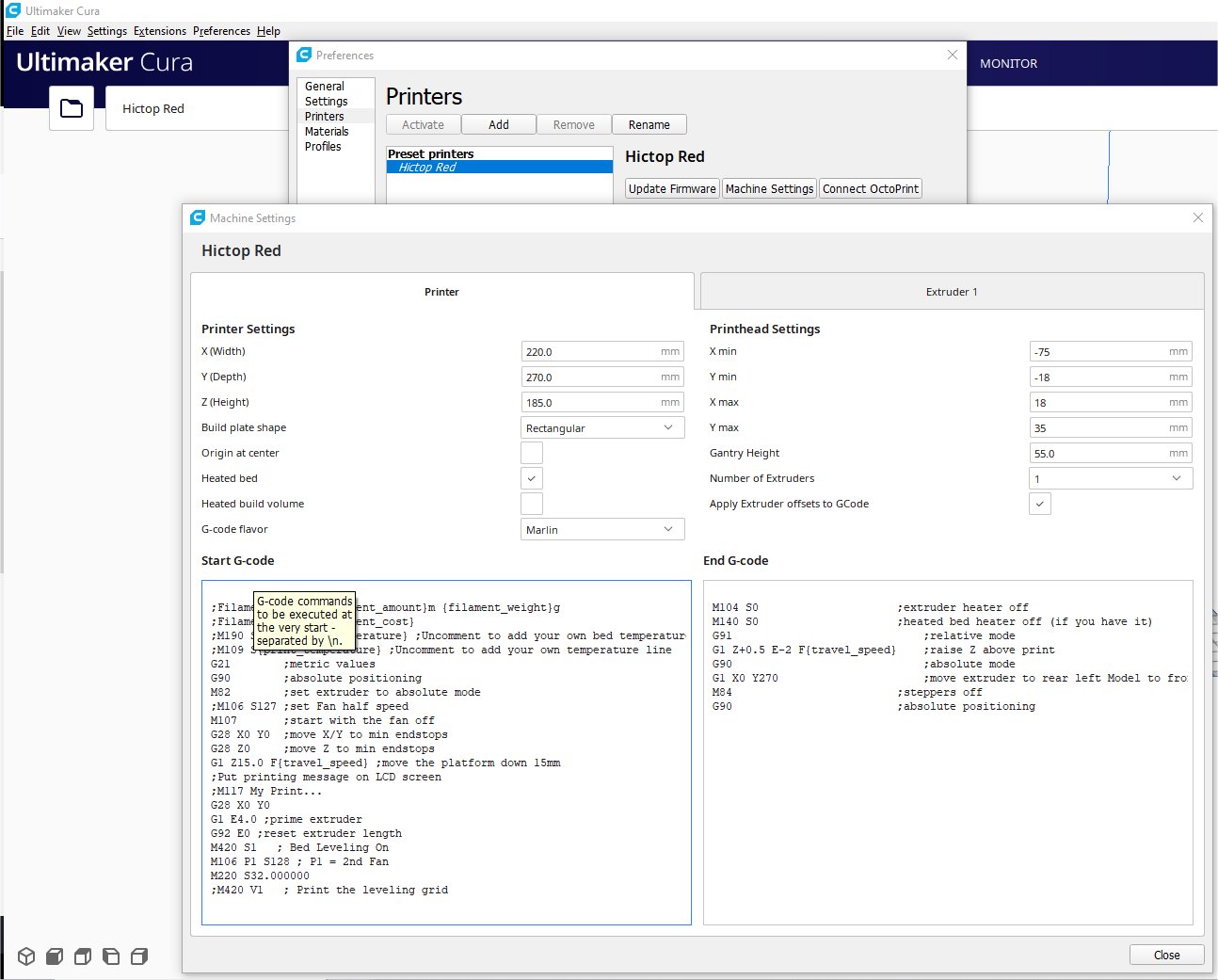Switch to top view cube icon

[x=83, y=956]
